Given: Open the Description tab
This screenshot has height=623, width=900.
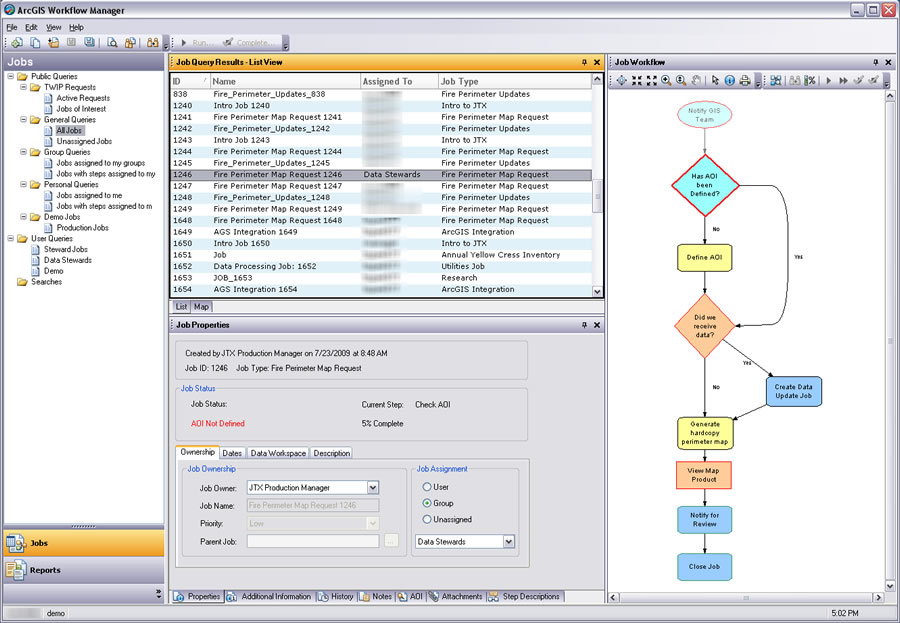Looking at the screenshot, I should pos(331,453).
